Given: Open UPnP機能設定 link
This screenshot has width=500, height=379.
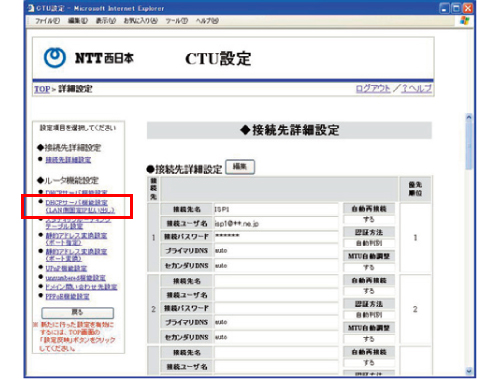Looking at the screenshot, I should (x=66, y=268).
